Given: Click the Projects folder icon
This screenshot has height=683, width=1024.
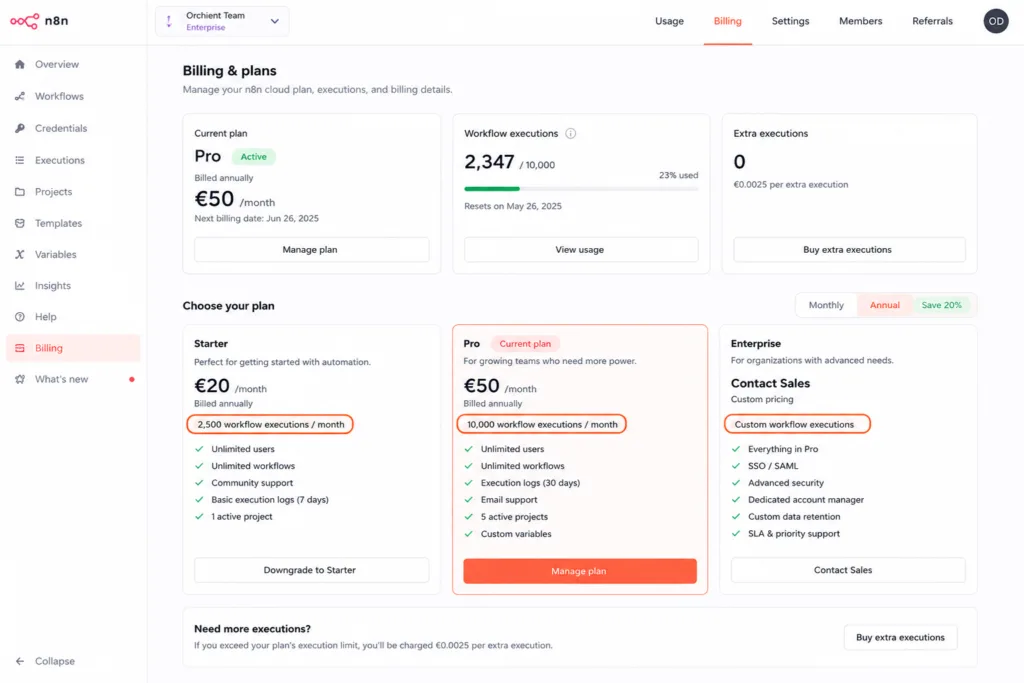Looking at the screenshot, I should (x=20, y=191).
